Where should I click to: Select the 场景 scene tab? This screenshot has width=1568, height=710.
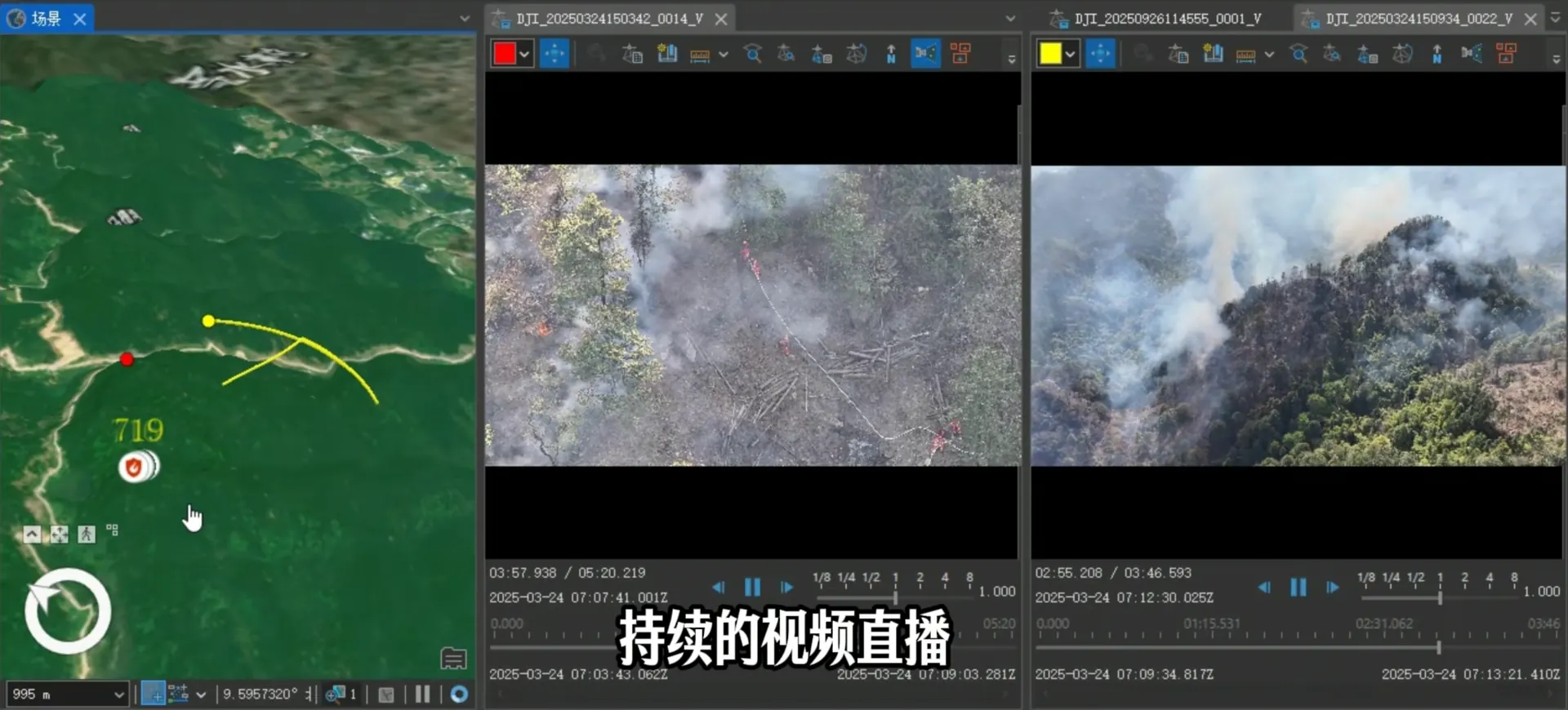point(47,18)
